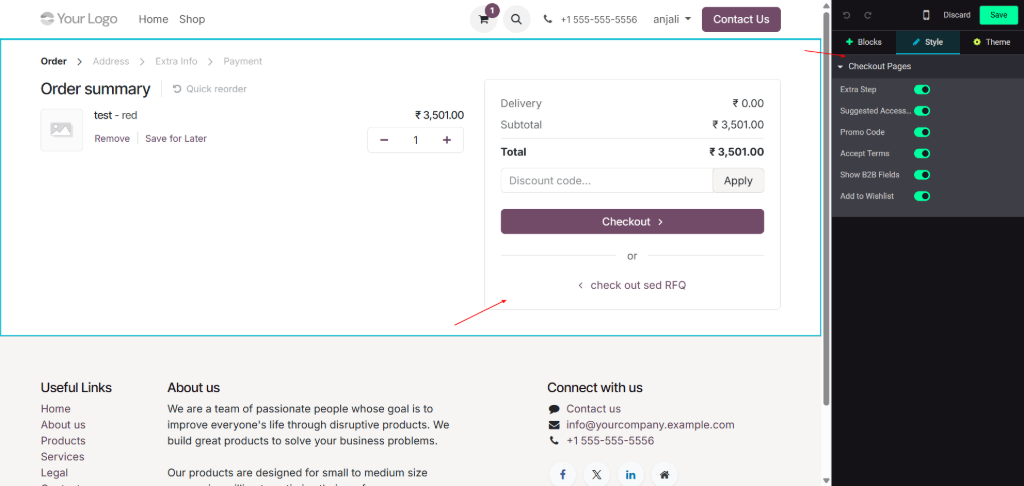Click the search magnifier icon
Viewport: 1024px width, 486px height.
(x=516, y=19)
